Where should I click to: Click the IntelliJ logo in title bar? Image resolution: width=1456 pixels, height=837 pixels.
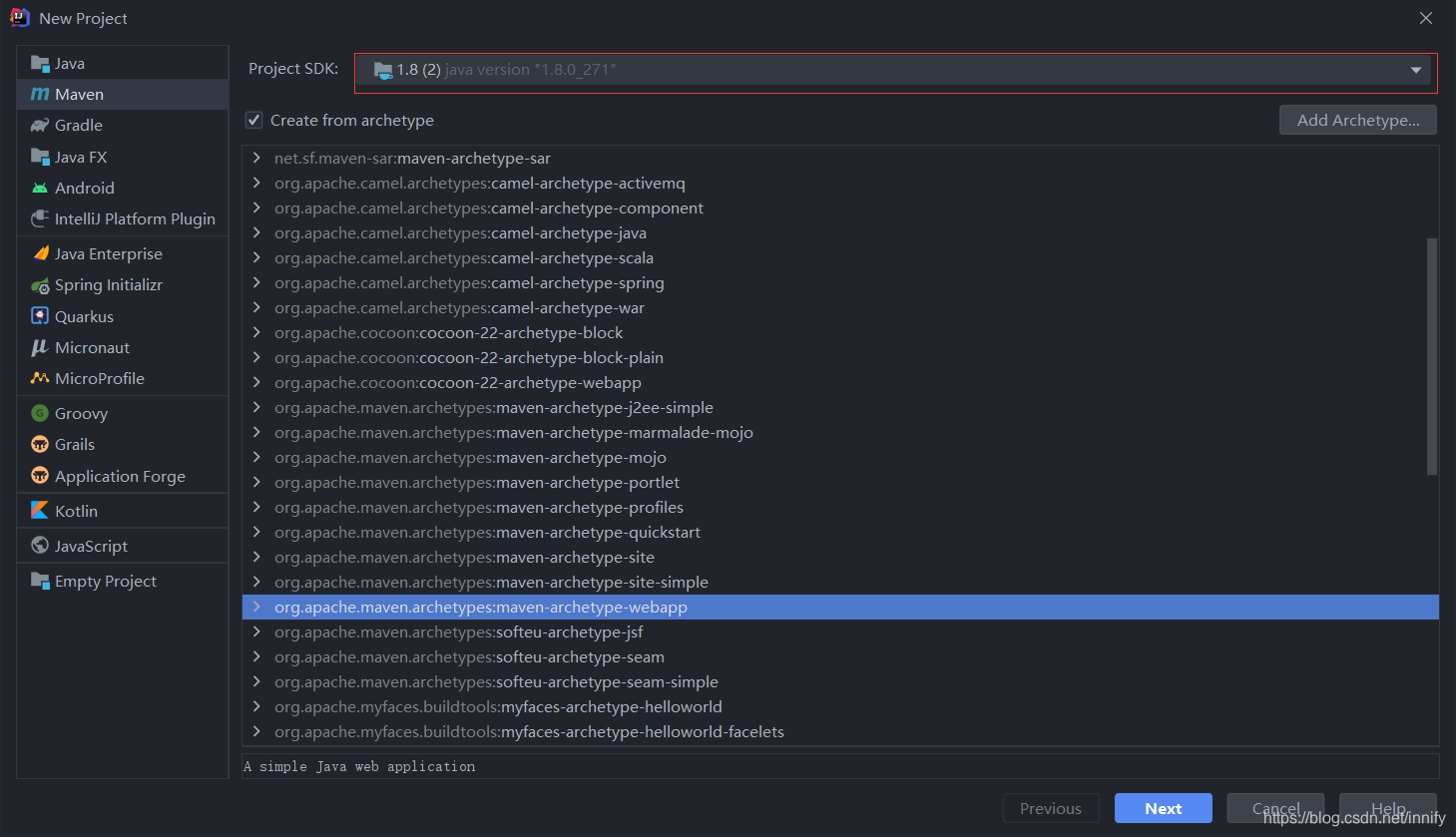tap(20, 18)
